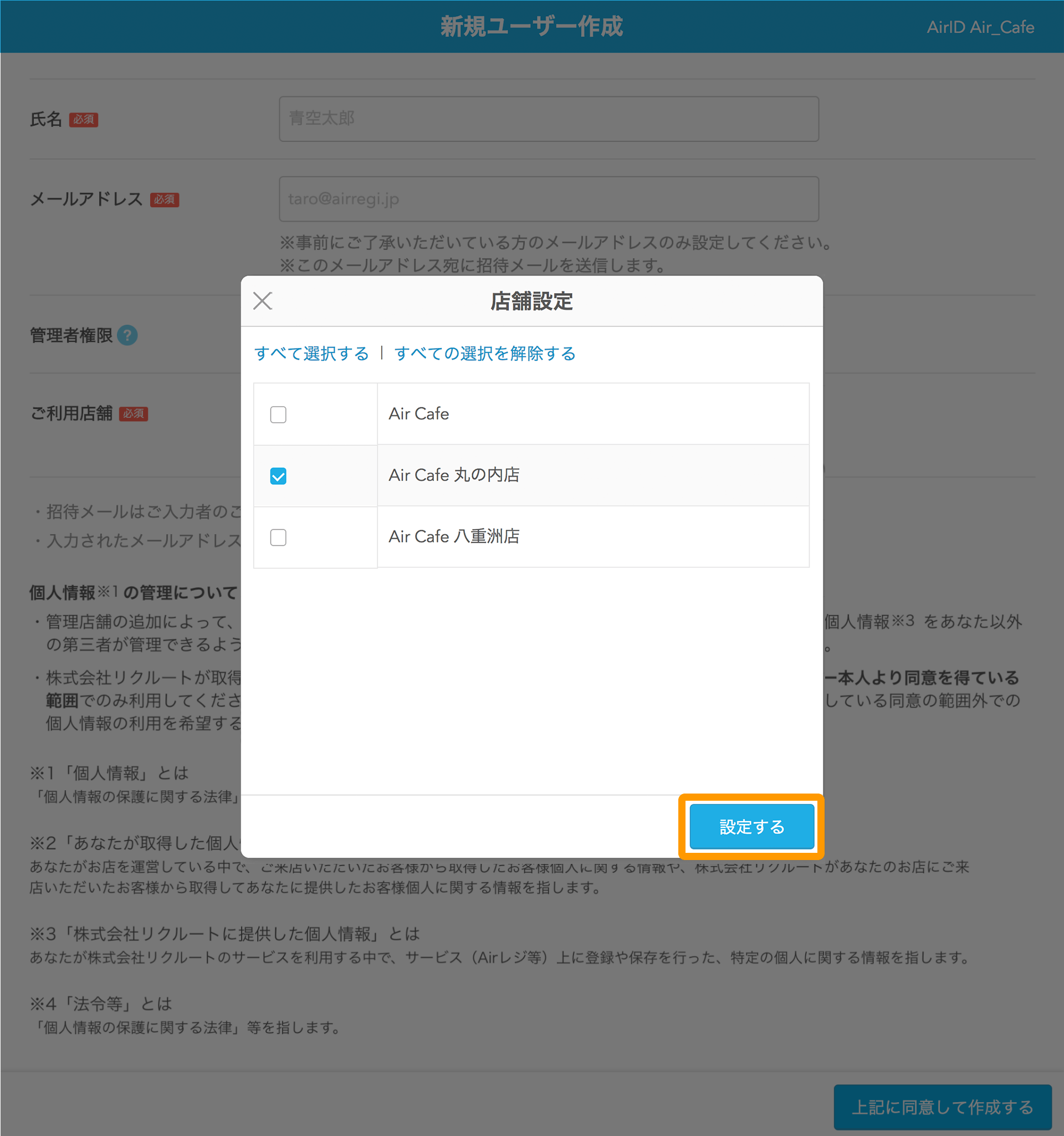
Task: Close the 店舗設定 dialog with X
Action: tap(262, 300)
